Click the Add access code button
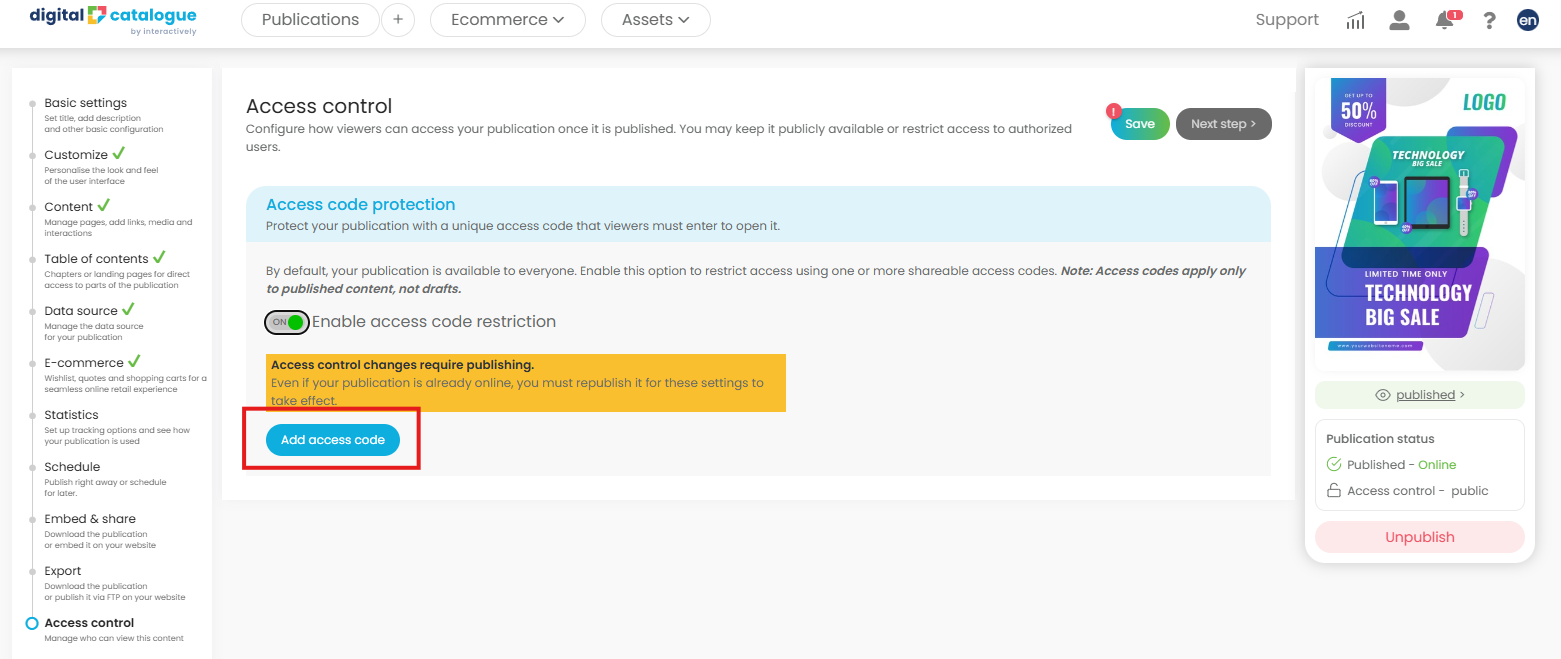The height and width of the screenshot is (659, 1561). 333,440
